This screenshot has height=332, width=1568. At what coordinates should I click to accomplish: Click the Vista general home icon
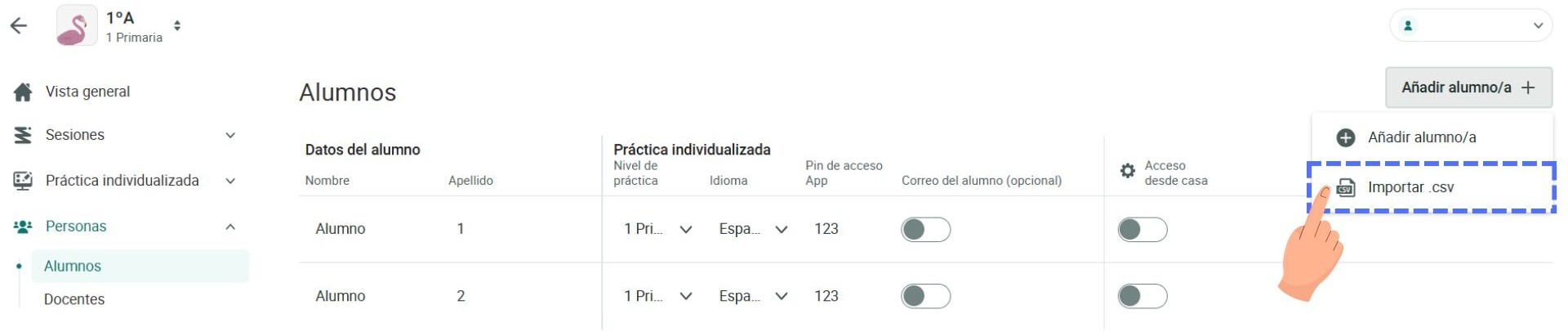(x=23, y=92)
